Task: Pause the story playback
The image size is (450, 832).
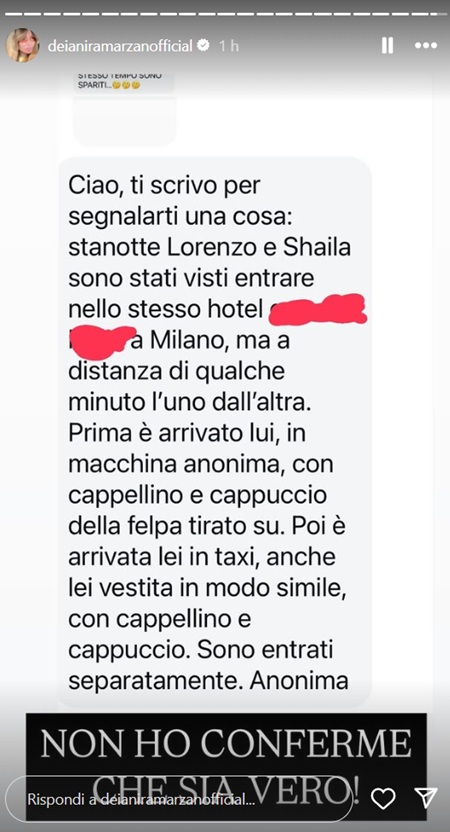Action: pyautogui.click(x=387, y=46)
